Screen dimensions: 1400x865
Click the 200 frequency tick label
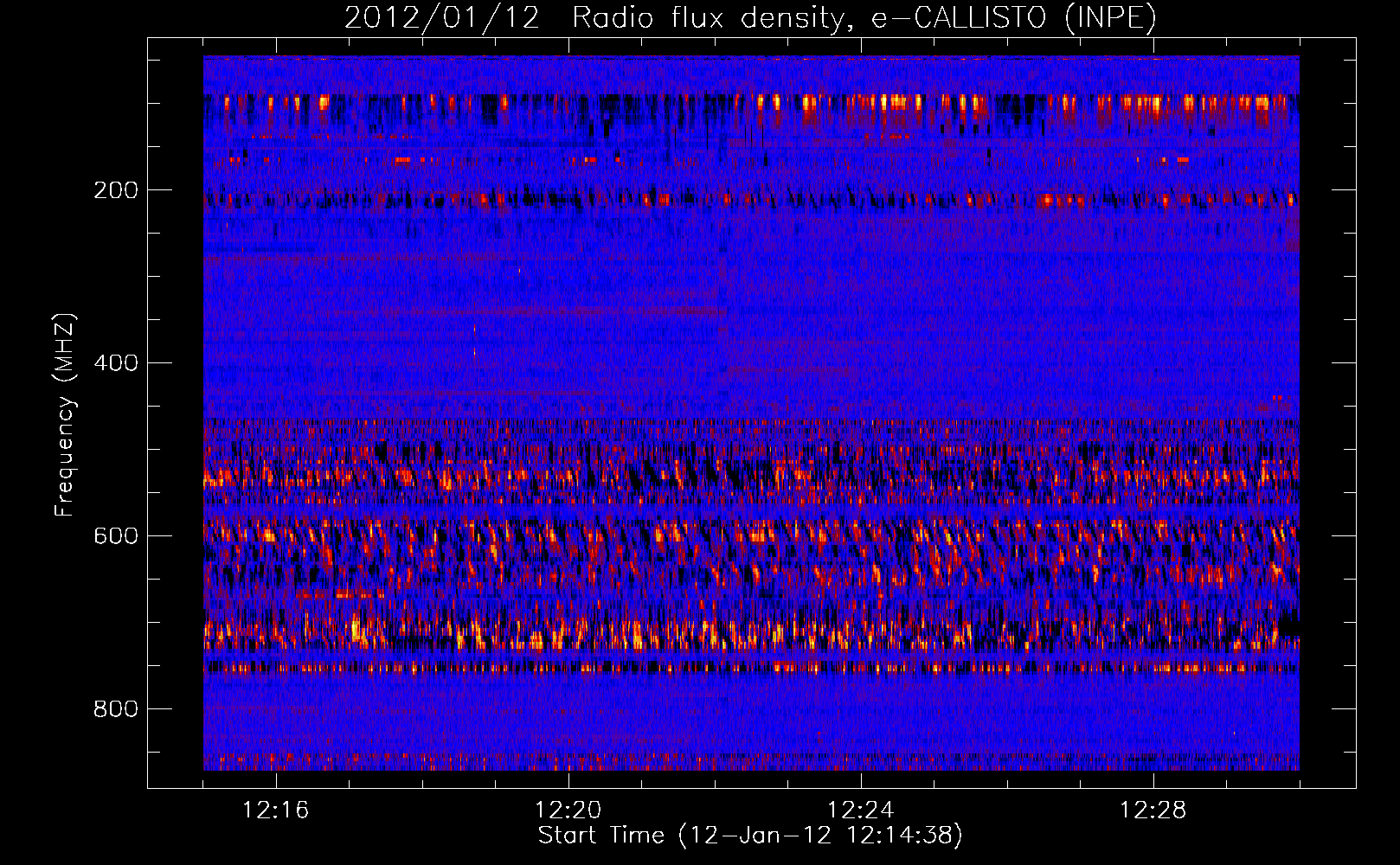(116, 190)
